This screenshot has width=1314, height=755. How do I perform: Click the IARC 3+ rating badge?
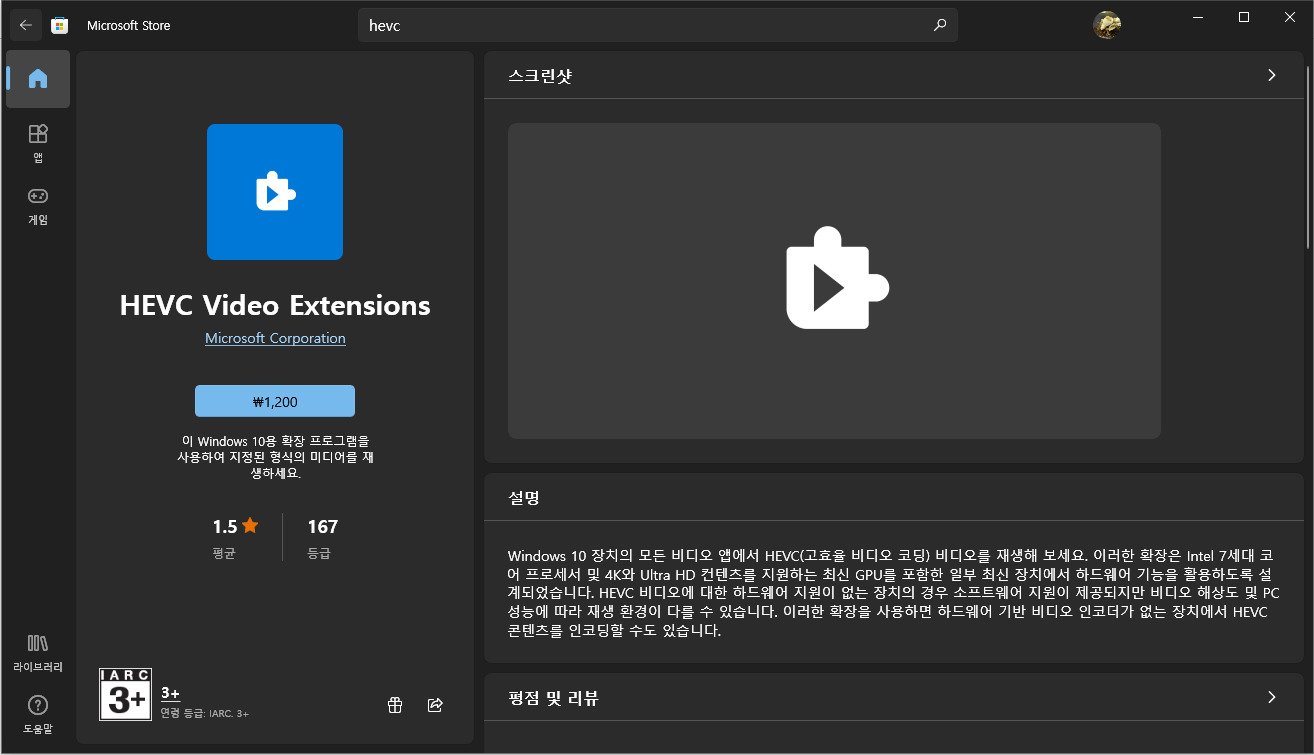(x=125, y=695)
